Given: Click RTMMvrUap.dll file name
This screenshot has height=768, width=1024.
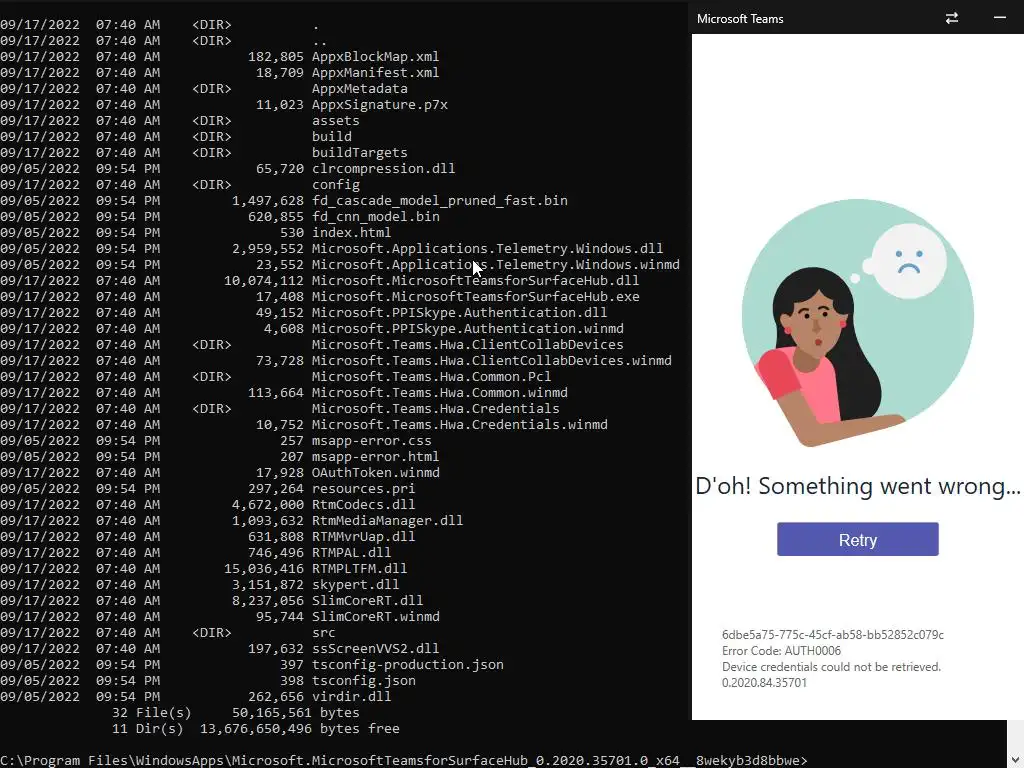Looking at the screenshot, I should [364, 537].
